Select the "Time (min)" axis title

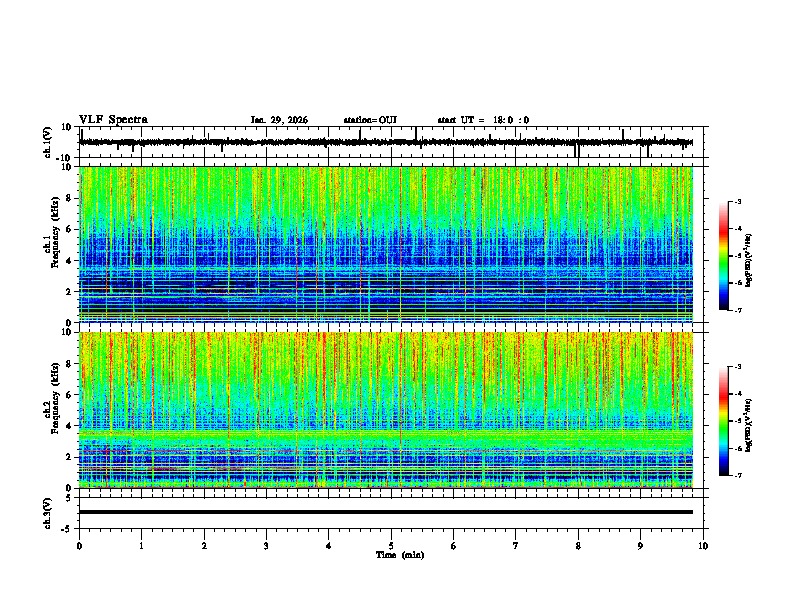click(400, 555)
